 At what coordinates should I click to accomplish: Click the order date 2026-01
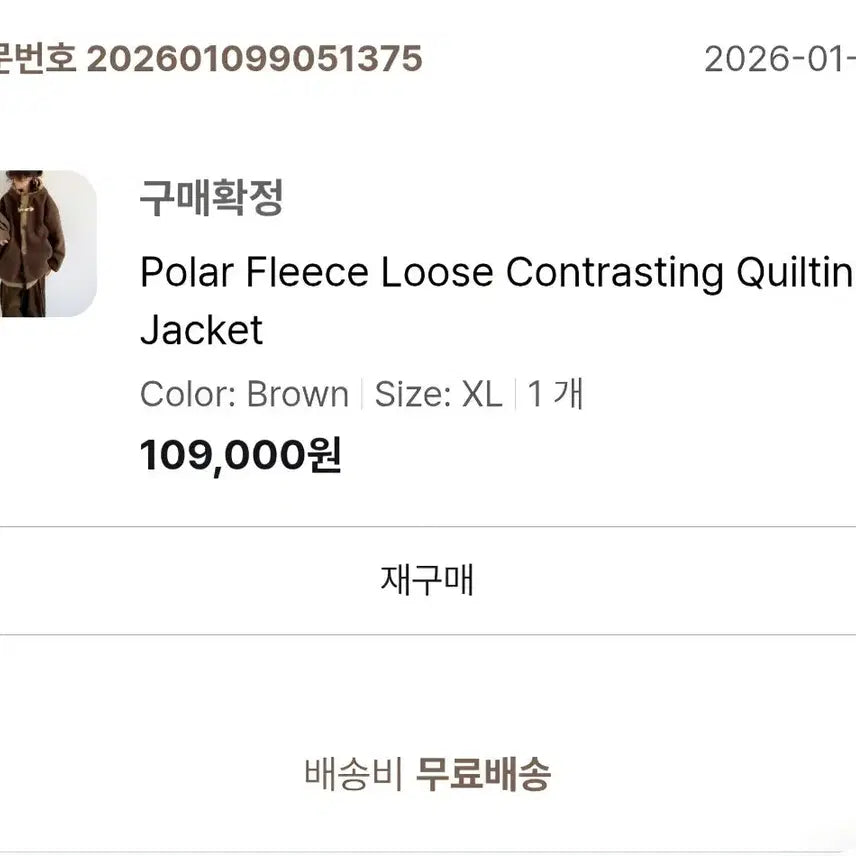[x=780, y=60]
